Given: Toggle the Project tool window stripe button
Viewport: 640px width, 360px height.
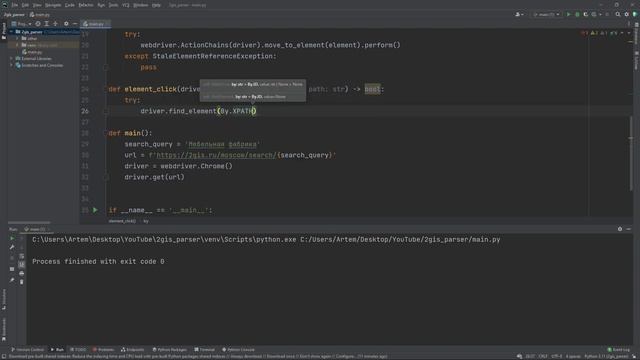Looking at the screenshot, I should (4, 31).
